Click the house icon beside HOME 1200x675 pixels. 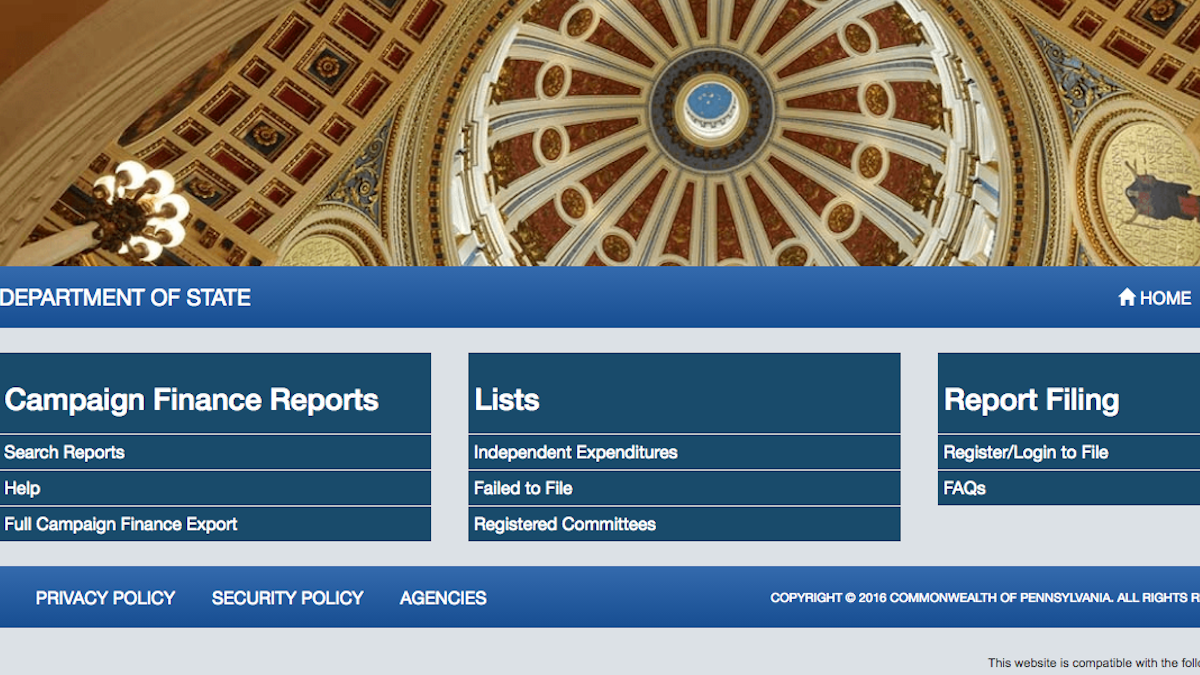pyautogui.click(x=1127, y=297)
